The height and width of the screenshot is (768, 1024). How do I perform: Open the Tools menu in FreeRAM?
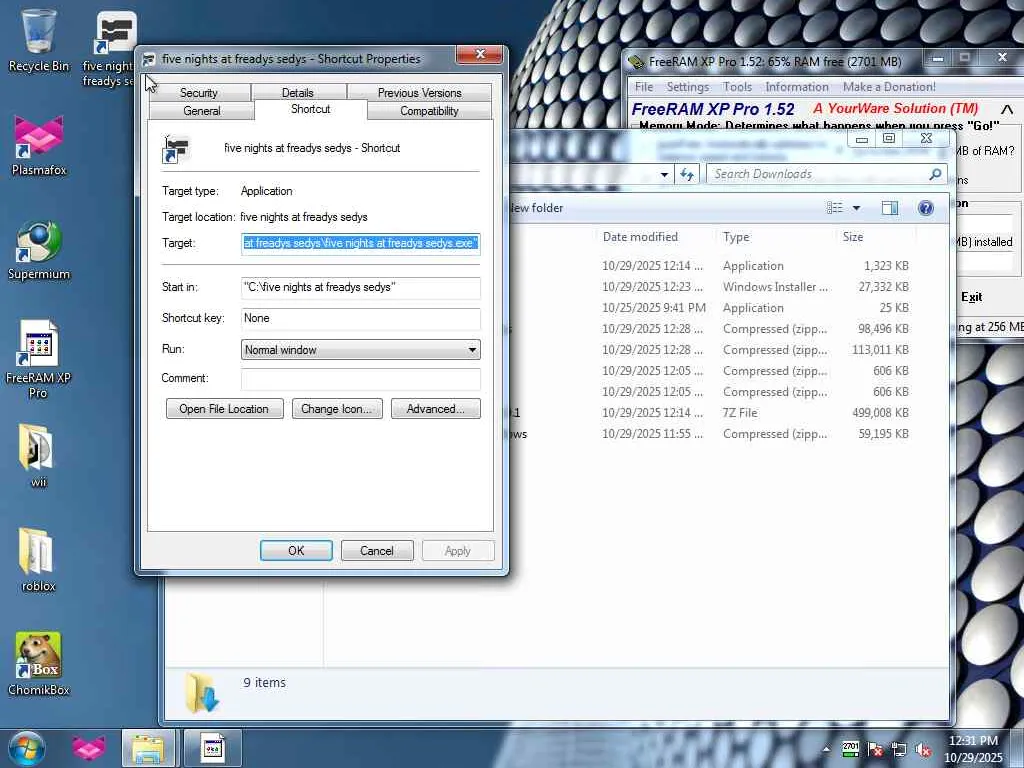737,87
